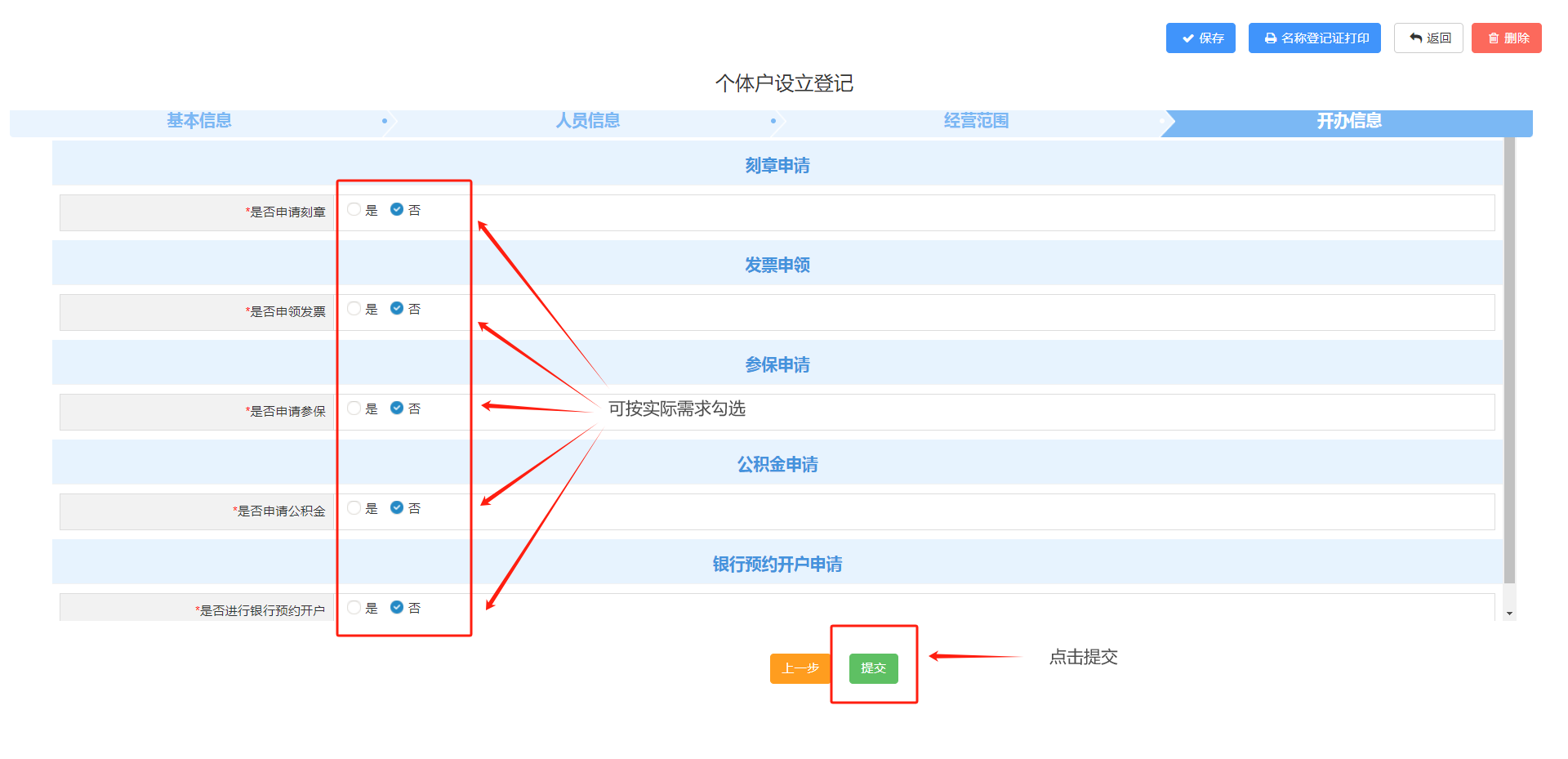Select 否 for 是否申请刻章
1568x759 pixels.
(x=397, y=210)
